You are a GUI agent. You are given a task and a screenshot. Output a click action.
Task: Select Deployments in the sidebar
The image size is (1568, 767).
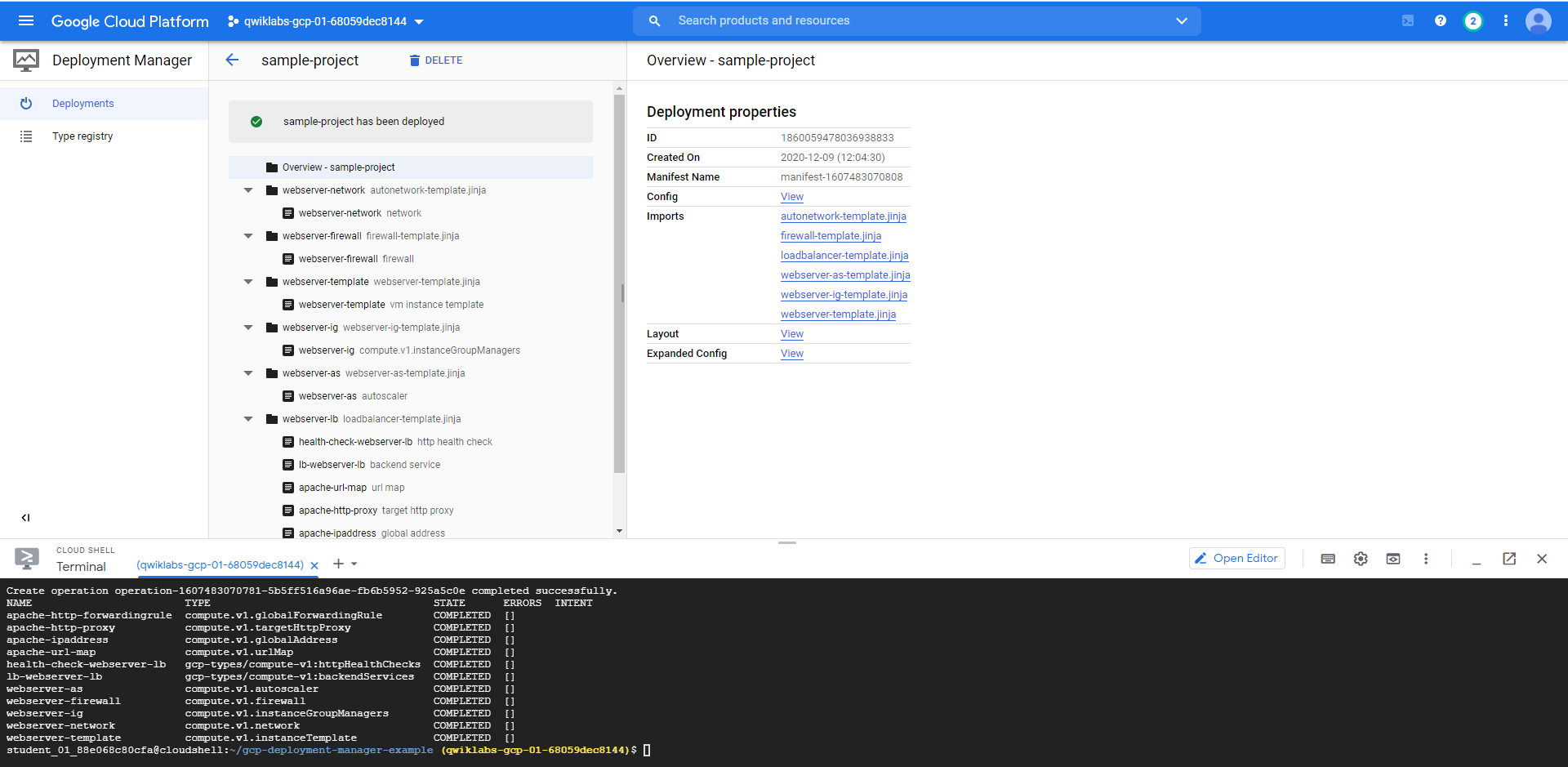104,104
